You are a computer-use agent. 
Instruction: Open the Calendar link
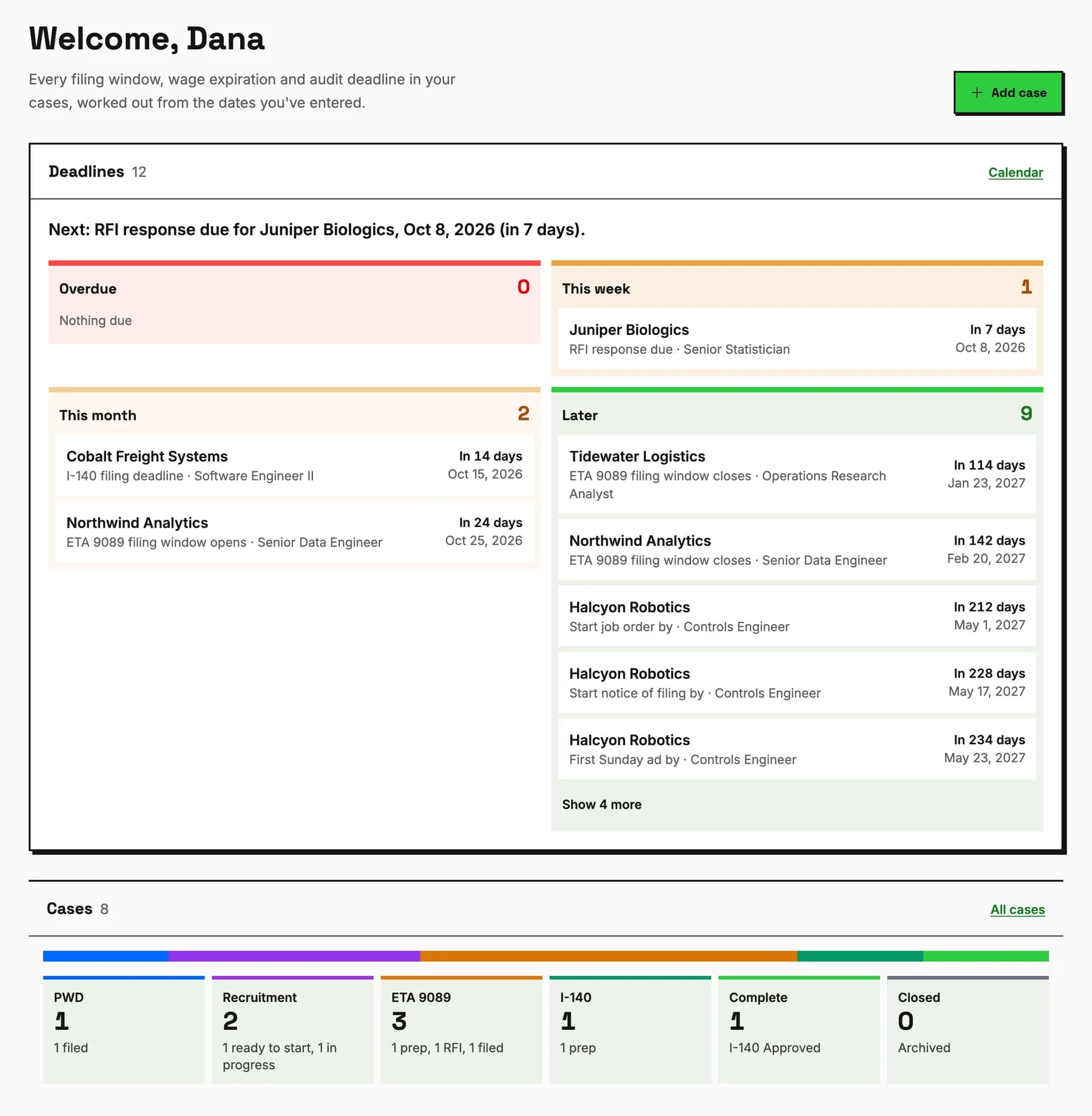[1016, 172]
